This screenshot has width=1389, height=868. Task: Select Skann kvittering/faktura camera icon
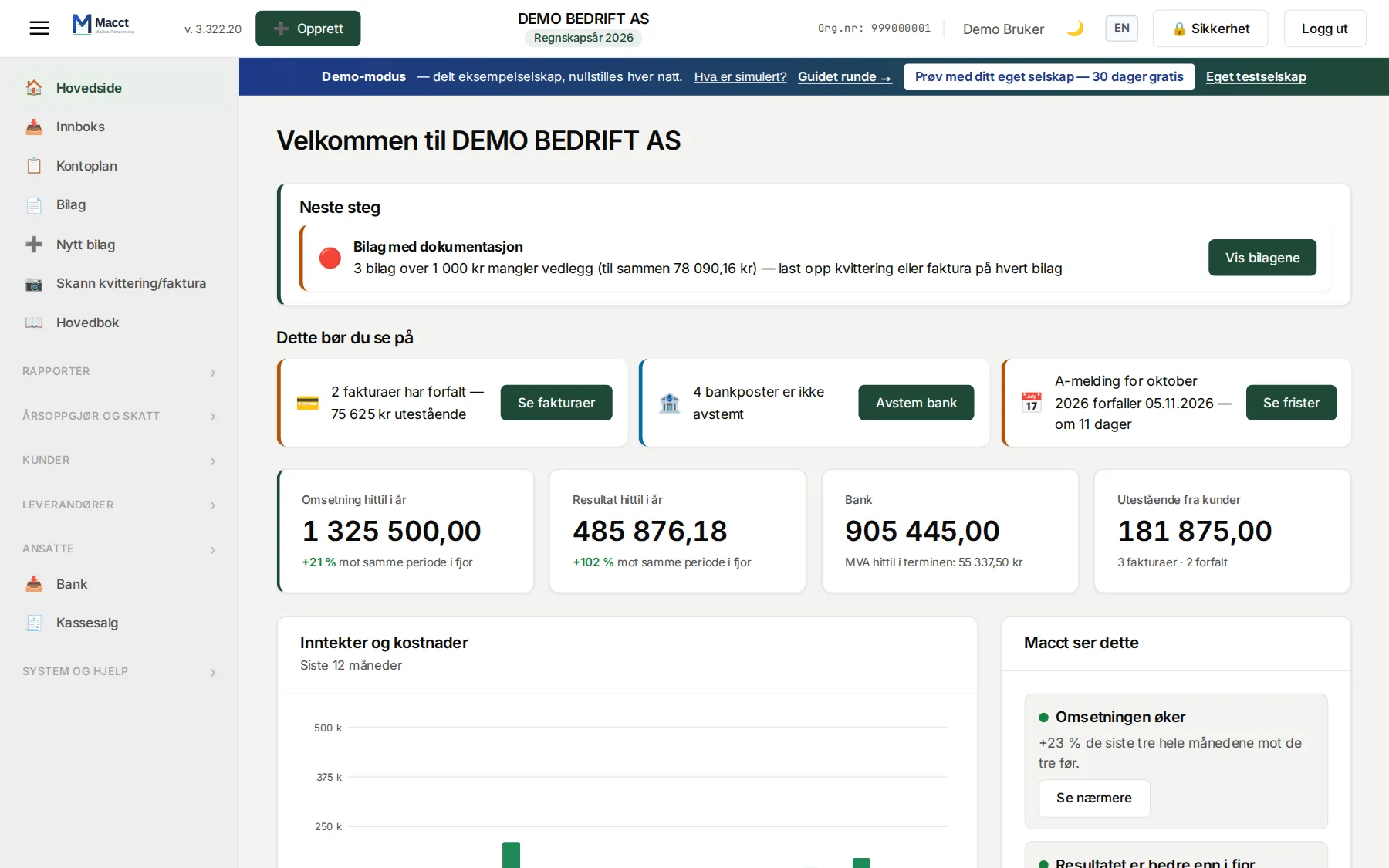coord(34,283)
